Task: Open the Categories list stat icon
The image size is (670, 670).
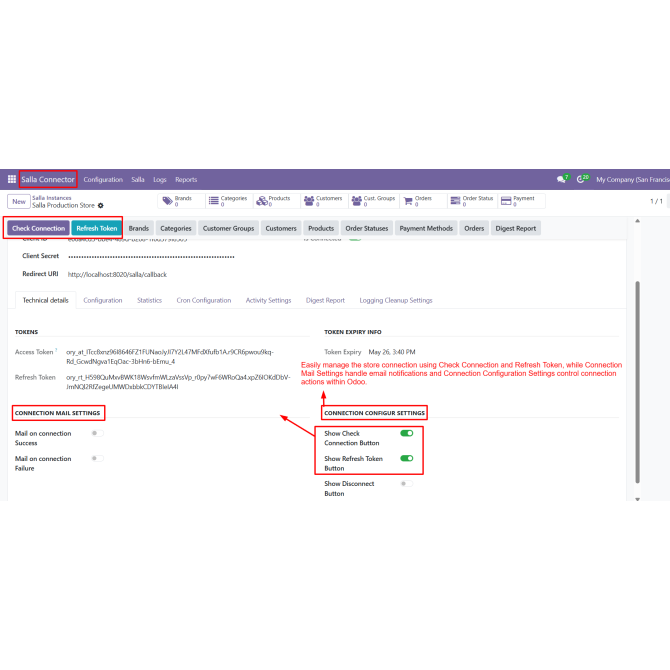Action: pyautogui.click(x=214, y=201)
